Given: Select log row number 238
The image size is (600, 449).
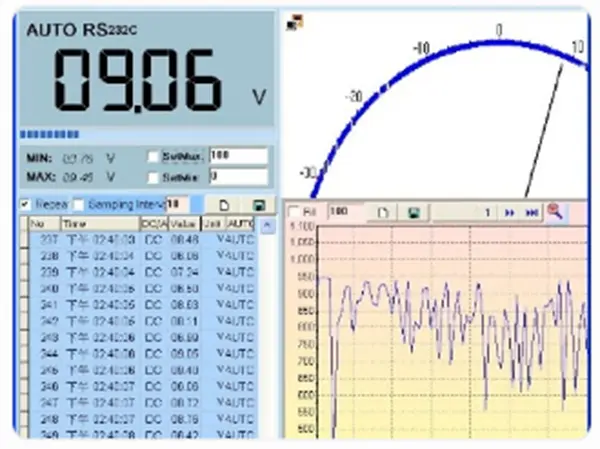Looking at the screenshot, I should 142,256.
